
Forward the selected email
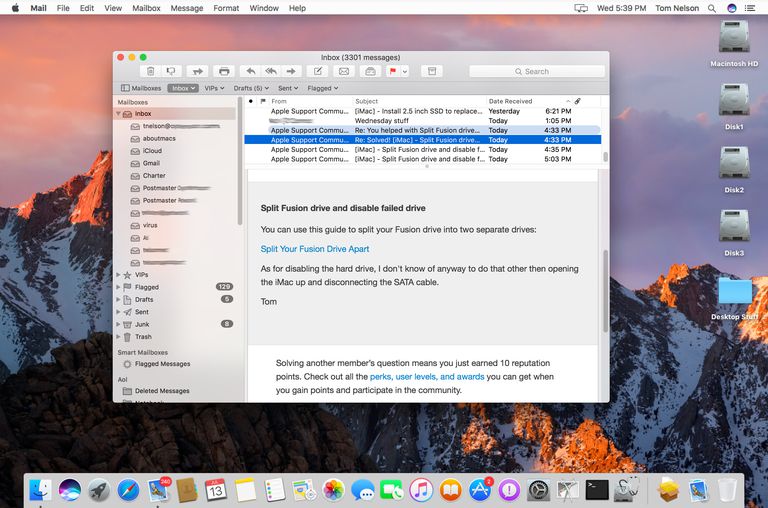point(291,71)
